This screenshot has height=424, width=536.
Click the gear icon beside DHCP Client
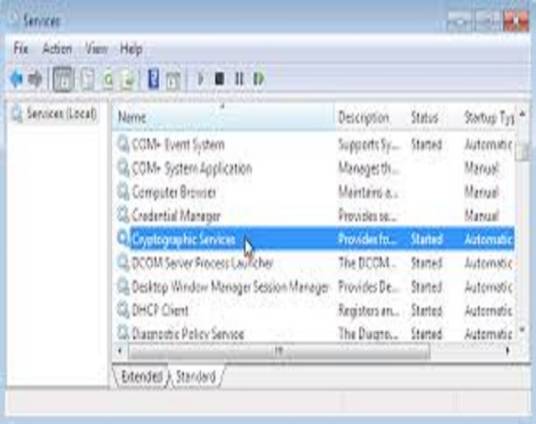point(123,310)
